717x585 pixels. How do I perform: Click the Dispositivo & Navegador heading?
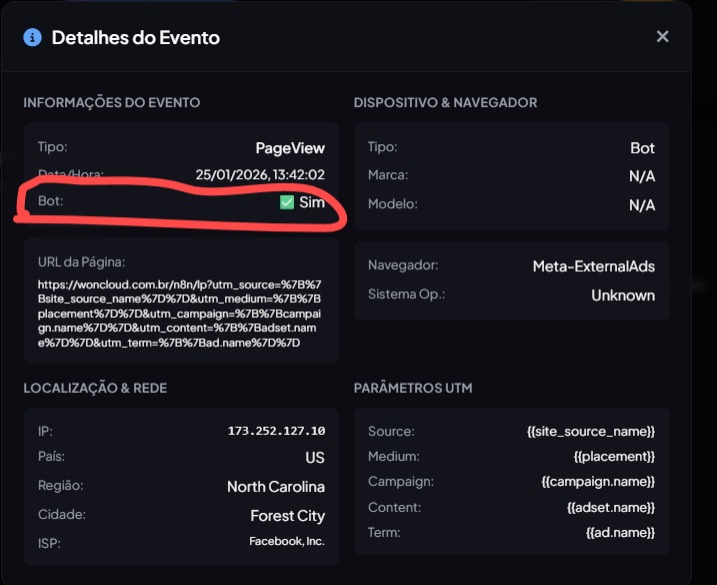445,102
